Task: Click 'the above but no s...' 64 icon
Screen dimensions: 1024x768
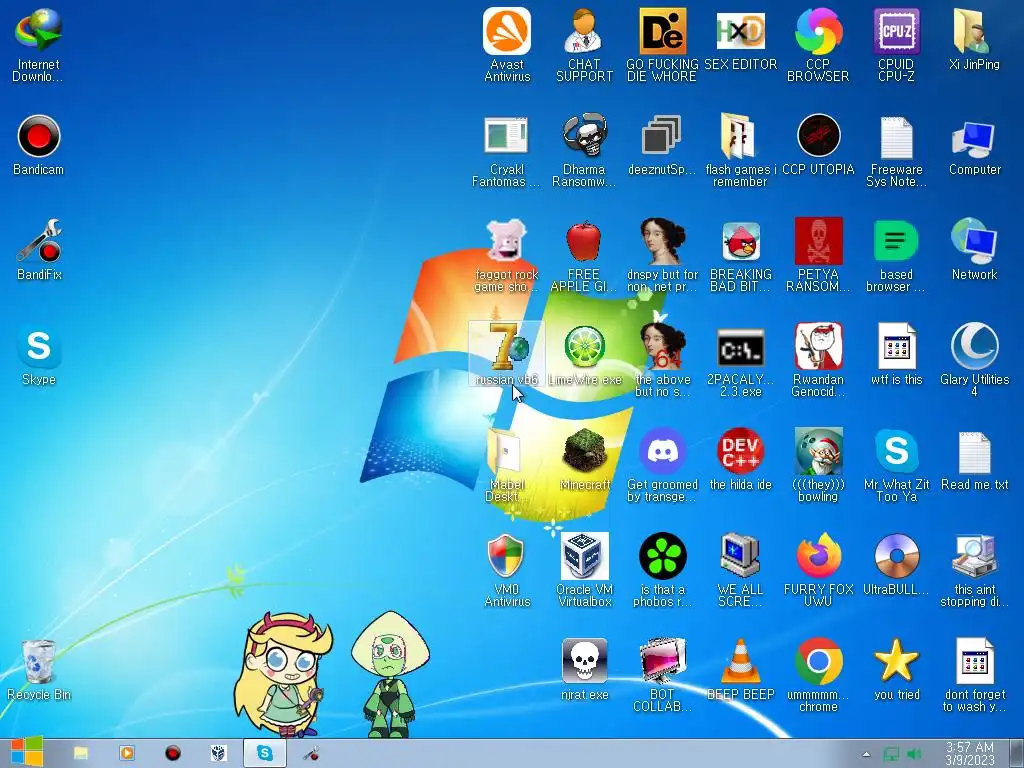Action: tap(662, 361)
